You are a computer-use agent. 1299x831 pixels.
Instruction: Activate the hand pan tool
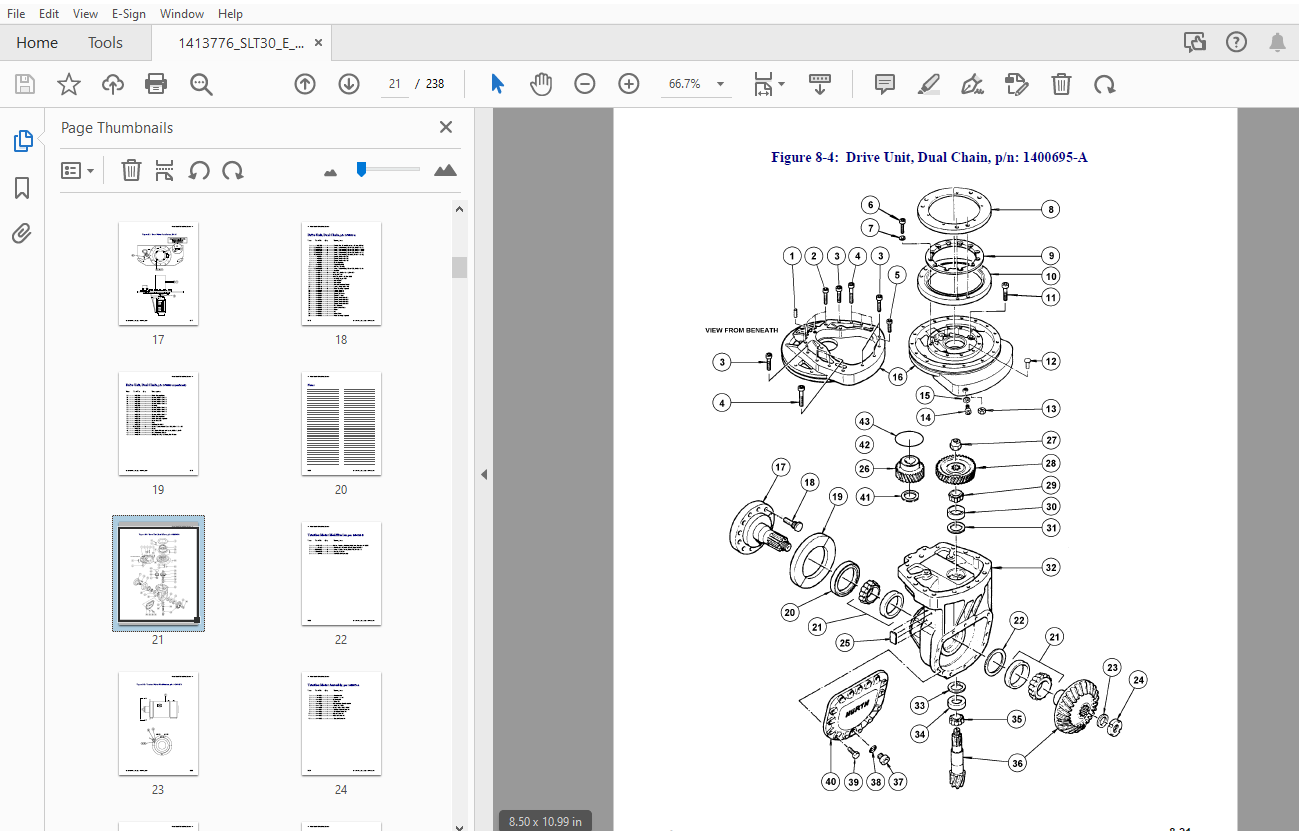coord(541,84)
